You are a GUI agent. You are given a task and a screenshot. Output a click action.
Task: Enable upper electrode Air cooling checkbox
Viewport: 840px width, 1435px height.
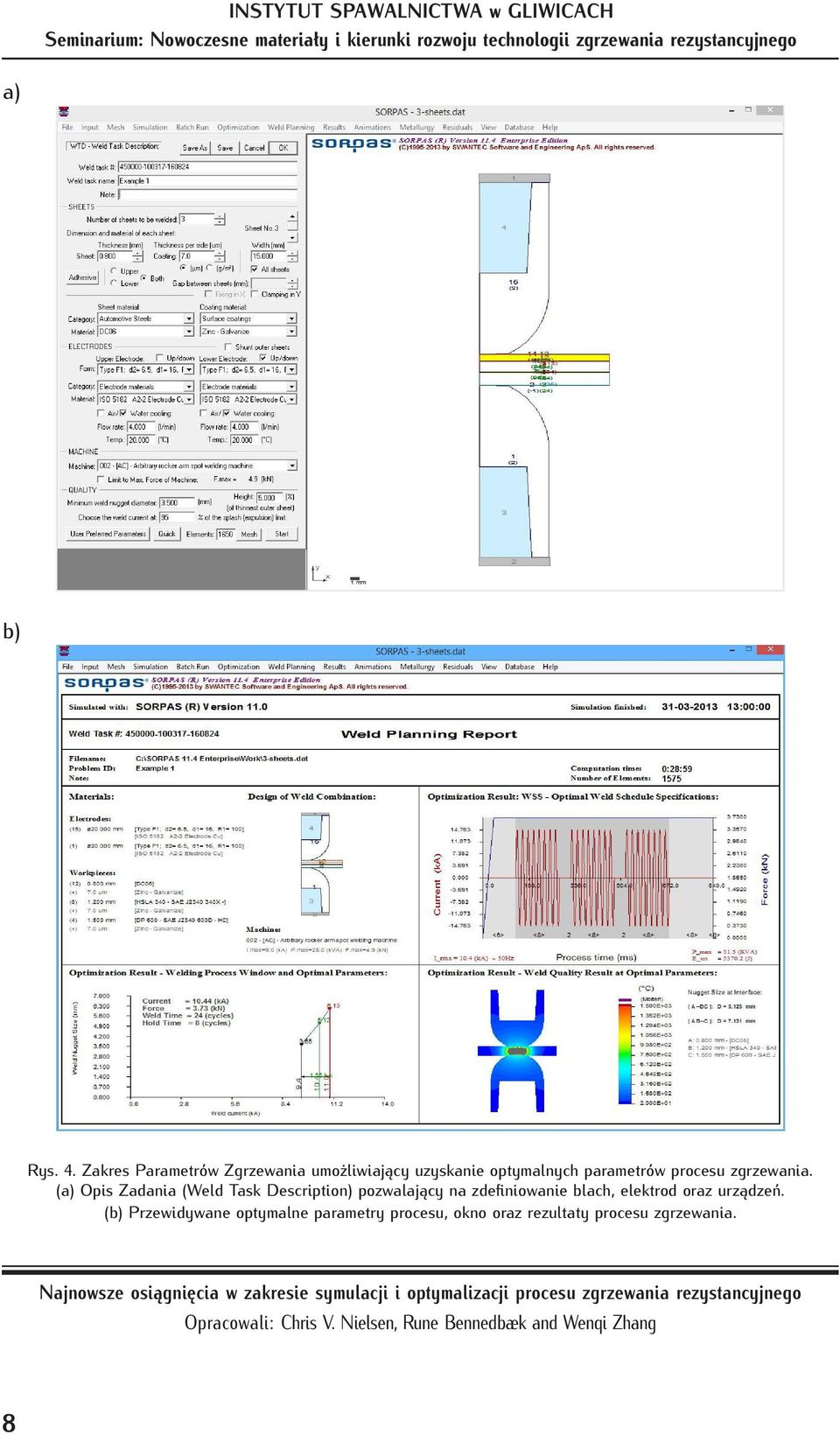(101, 413)
